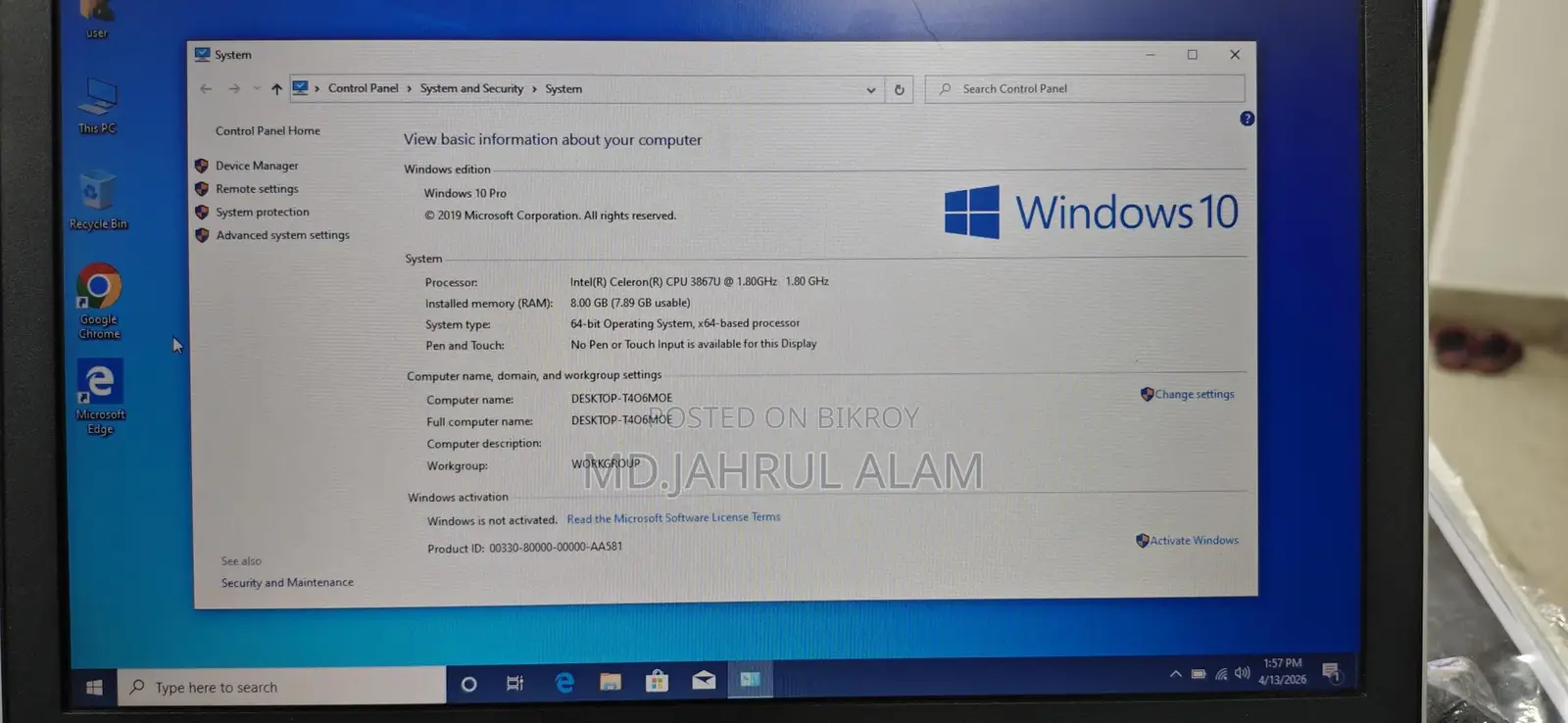Open Remote settings link

pos(257,189)
